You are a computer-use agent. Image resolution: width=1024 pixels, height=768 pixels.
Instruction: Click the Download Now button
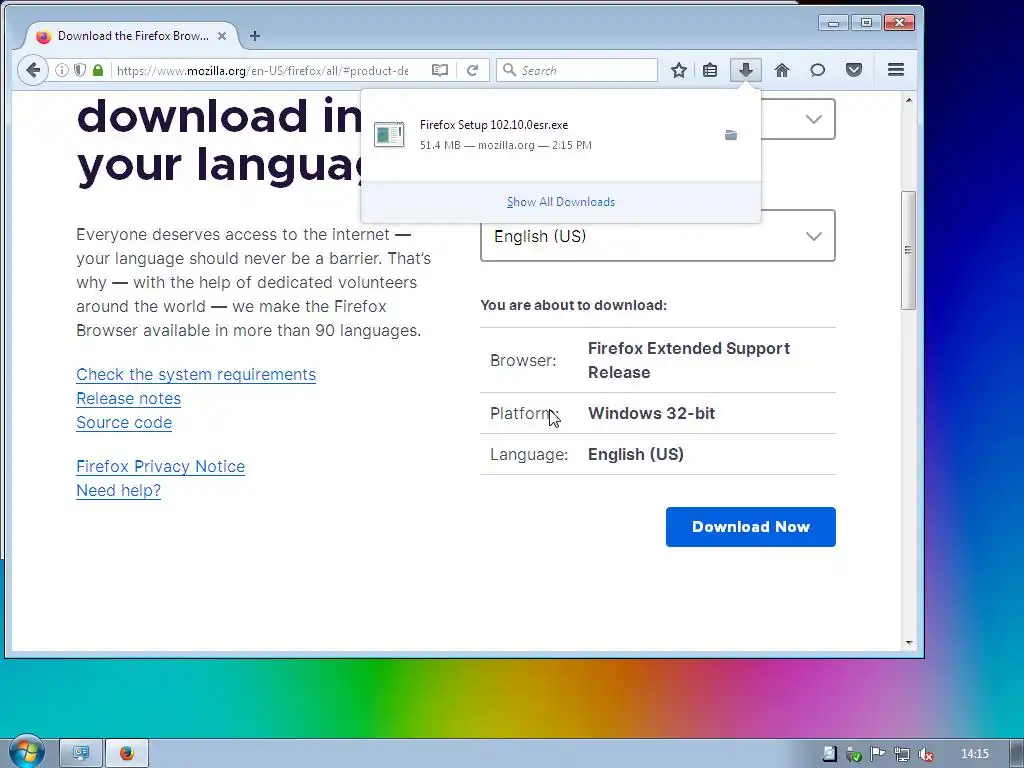(x=750, y=527)
